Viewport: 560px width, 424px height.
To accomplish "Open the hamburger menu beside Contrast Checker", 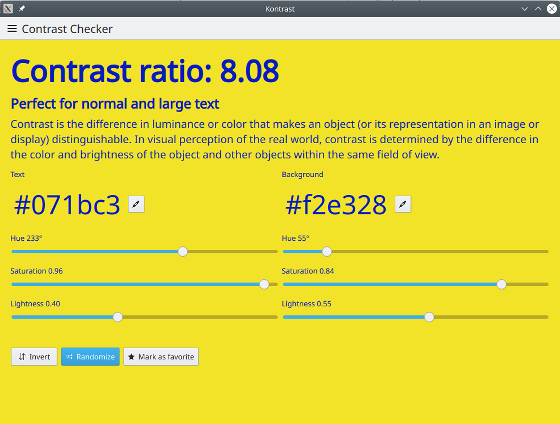I will 12,29.
